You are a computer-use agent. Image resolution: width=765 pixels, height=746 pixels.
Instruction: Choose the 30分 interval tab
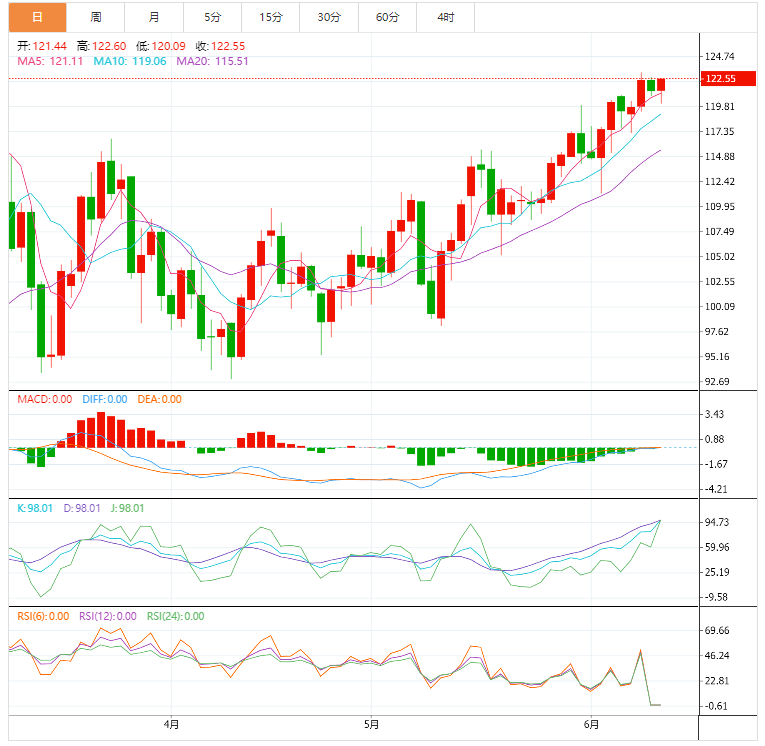329,17
